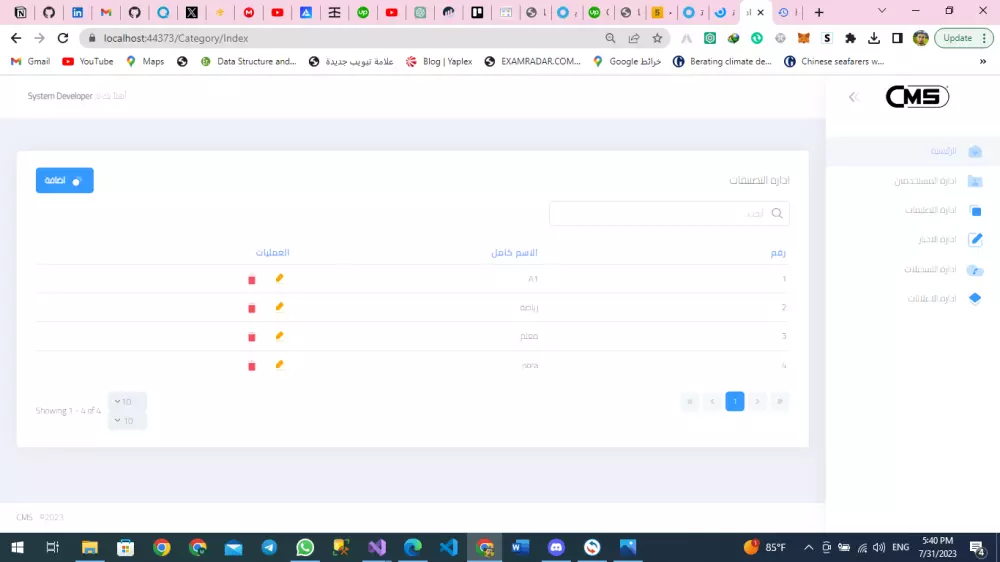Open Data Structure and... bookmark
Viewport: 1000px width, 562px height.
[249, 61]
